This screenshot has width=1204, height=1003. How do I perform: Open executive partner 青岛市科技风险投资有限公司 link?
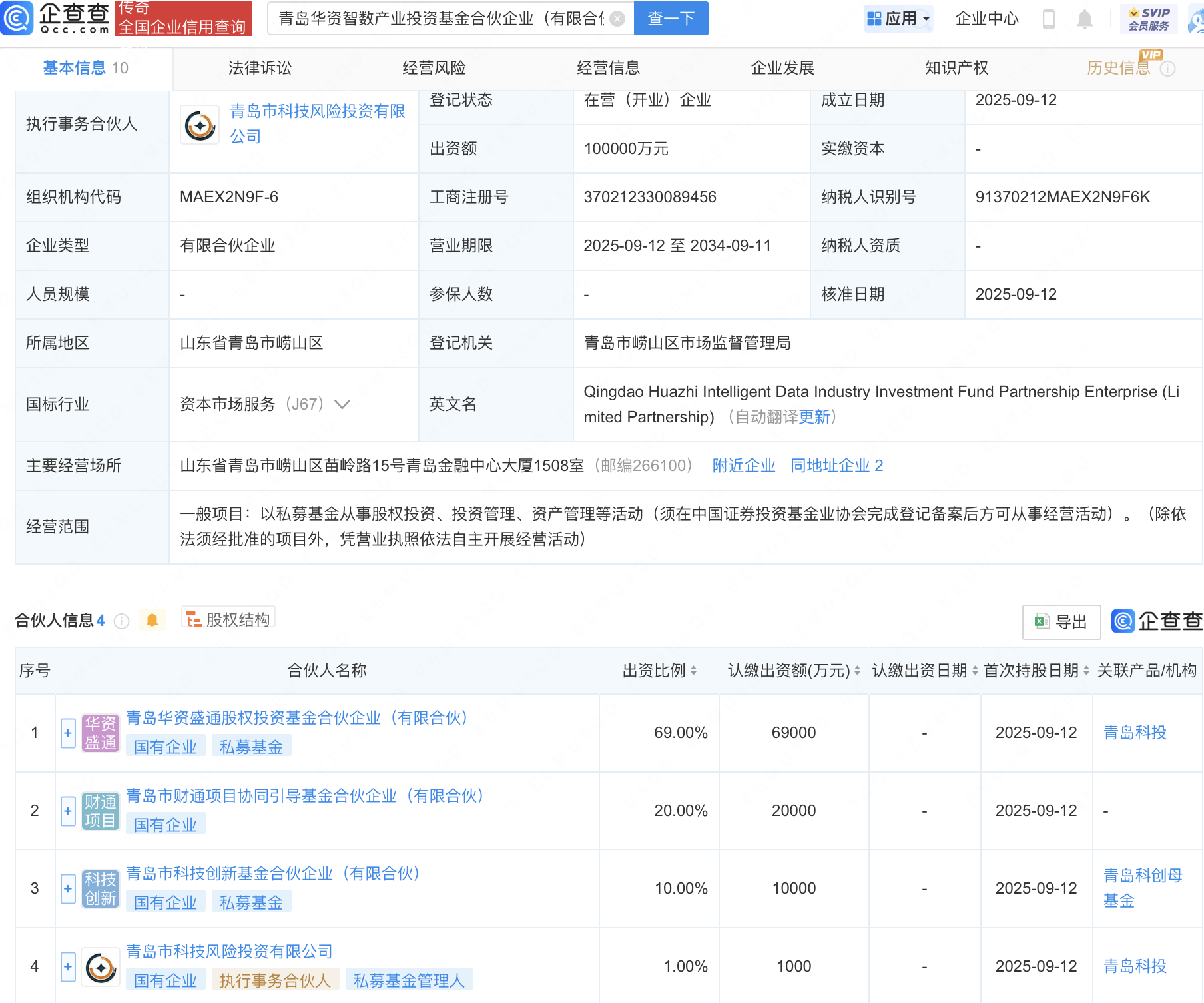coord(317,124)
